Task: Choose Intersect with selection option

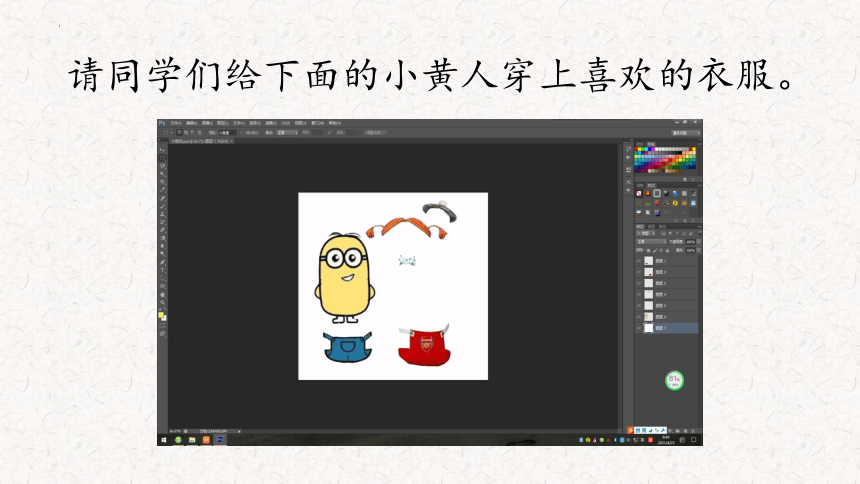Action: [200, 133]
